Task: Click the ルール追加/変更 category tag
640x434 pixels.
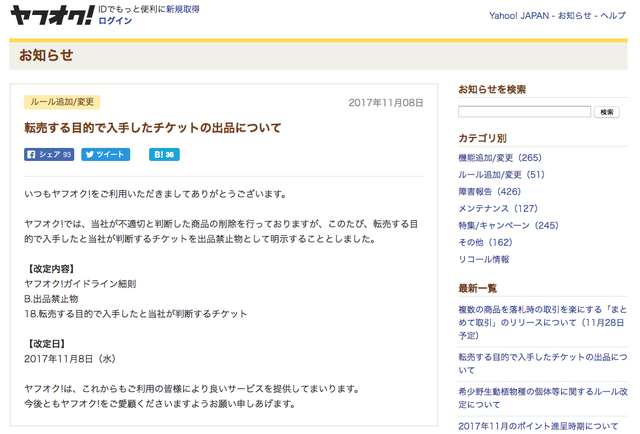Action: tap(62, 102)
